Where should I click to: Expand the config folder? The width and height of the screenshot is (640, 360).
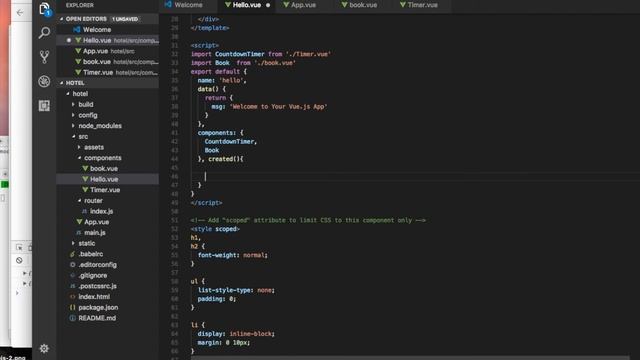(x=73, y=115)
